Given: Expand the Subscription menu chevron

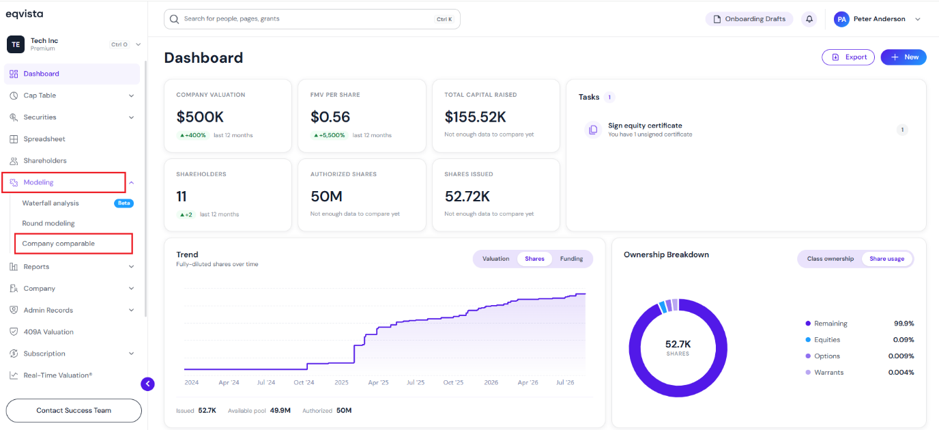Looking at the screenshot, I should point(131,354).
